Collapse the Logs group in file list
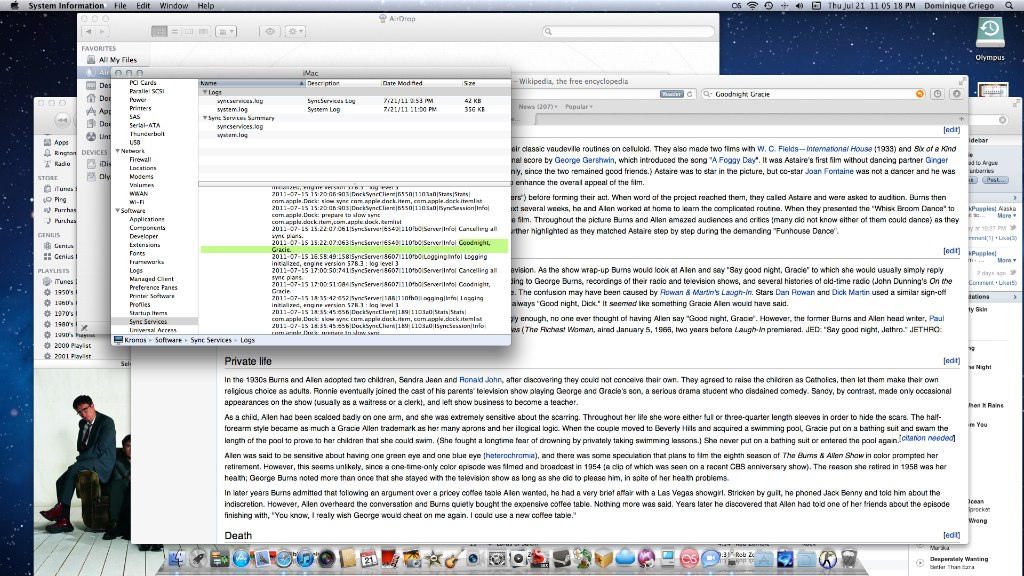 coord(204,92)
